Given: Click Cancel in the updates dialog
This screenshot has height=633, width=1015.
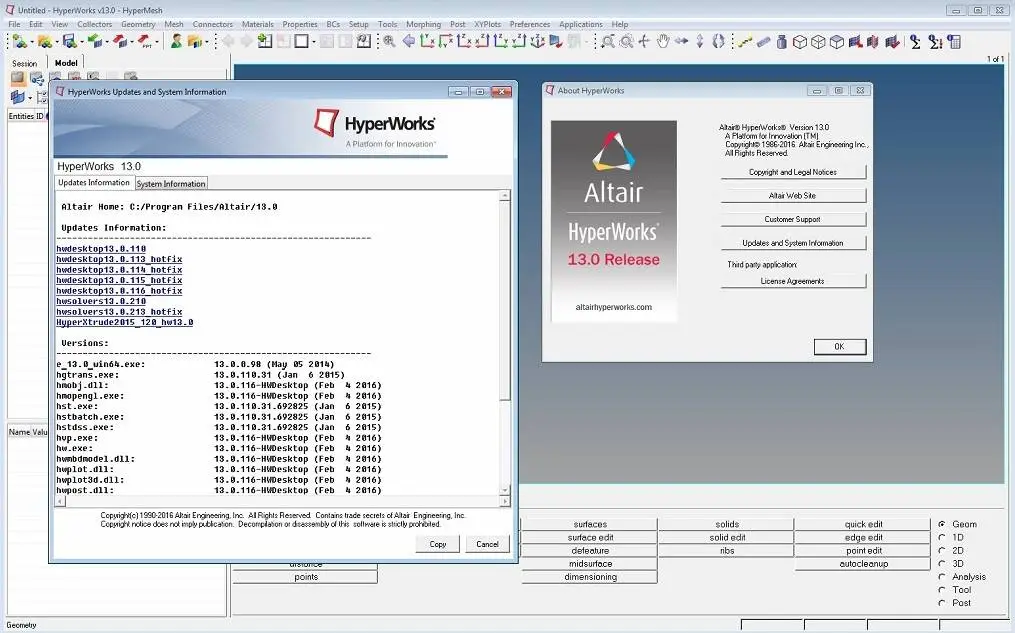Looking at the screenshot, I should point(487,544).
